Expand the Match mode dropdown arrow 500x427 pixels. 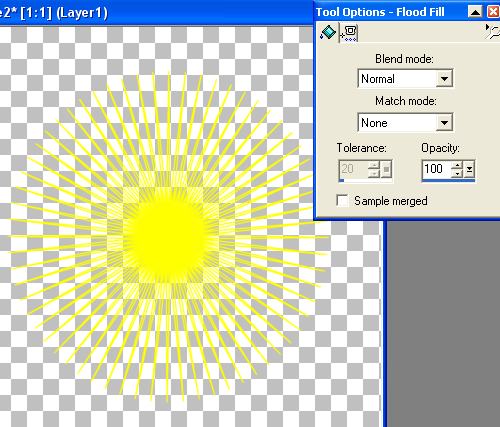(444, 123)
